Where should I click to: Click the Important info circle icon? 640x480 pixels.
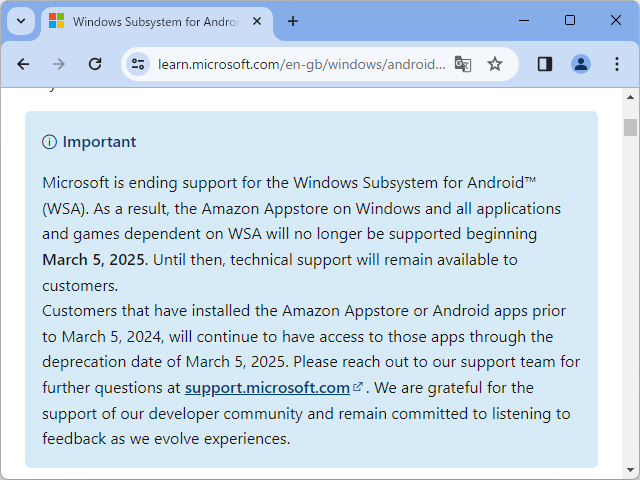(x=50, y=142)
